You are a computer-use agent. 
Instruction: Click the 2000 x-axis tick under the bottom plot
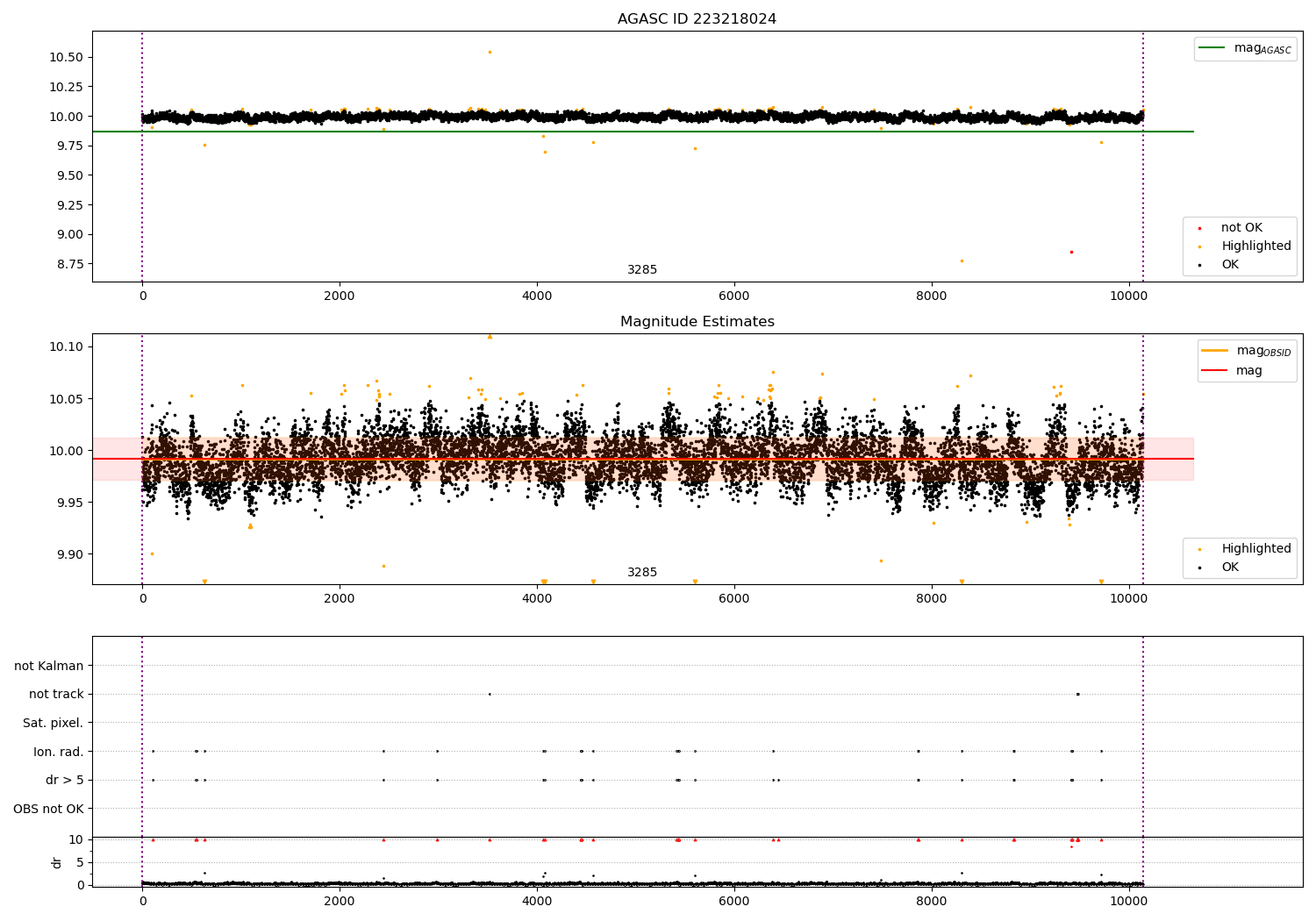click(340, 901)
